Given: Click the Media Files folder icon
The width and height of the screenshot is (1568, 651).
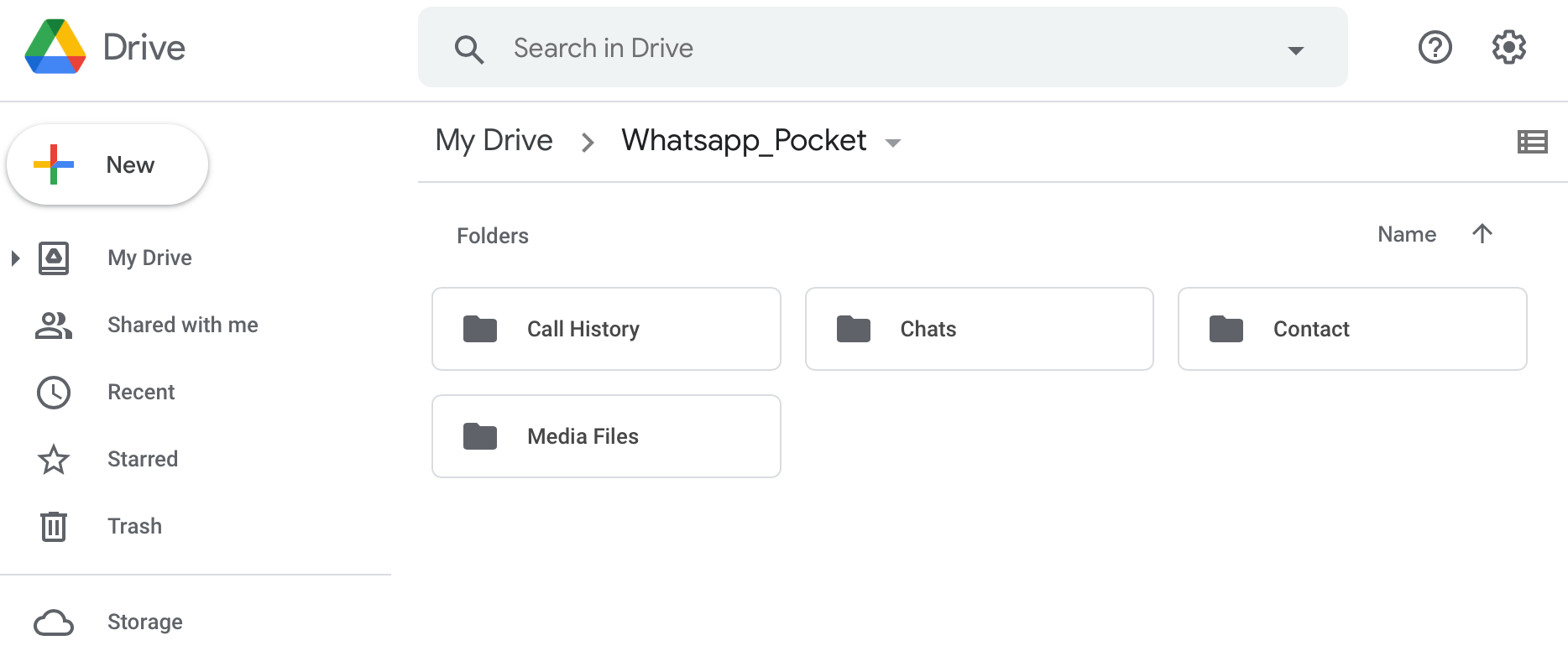Looking at the screenshot, I should click(480, 436).
